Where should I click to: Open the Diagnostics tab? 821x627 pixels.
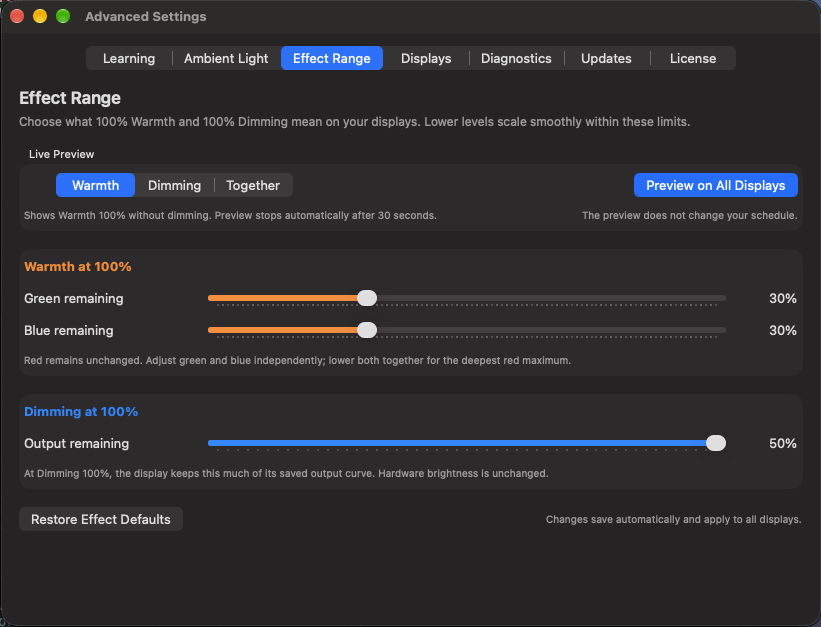[516, 58]
